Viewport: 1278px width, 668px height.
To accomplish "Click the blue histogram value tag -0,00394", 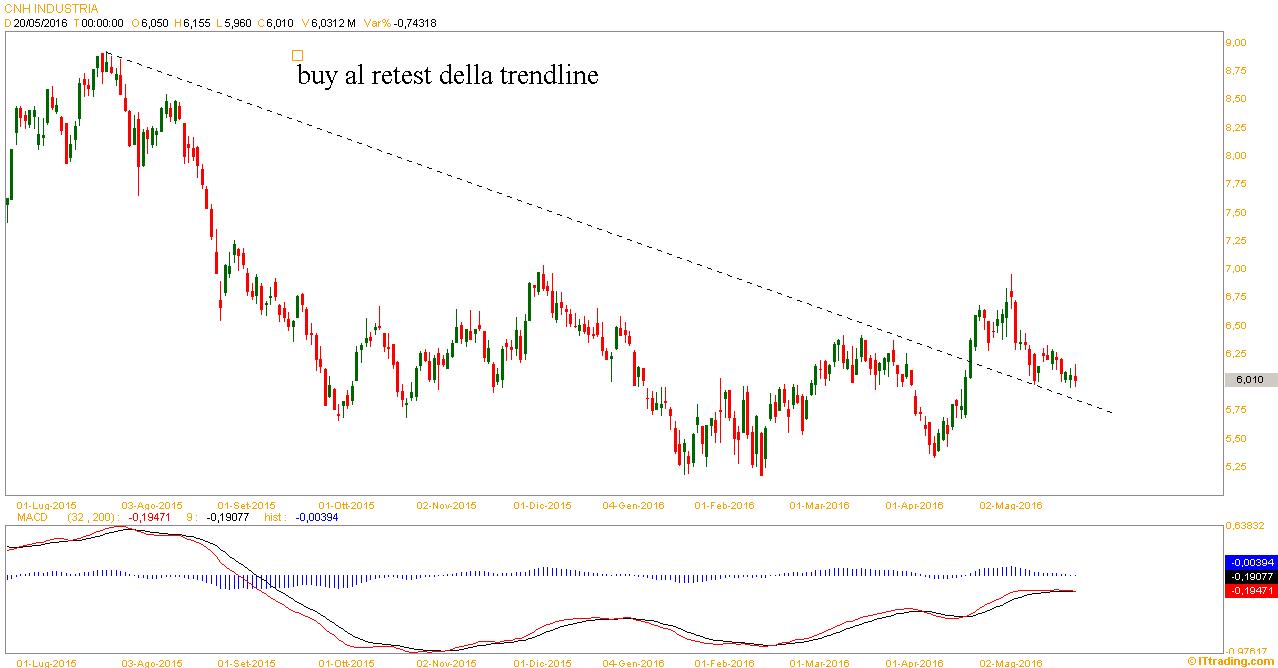I will point(1250,563).
